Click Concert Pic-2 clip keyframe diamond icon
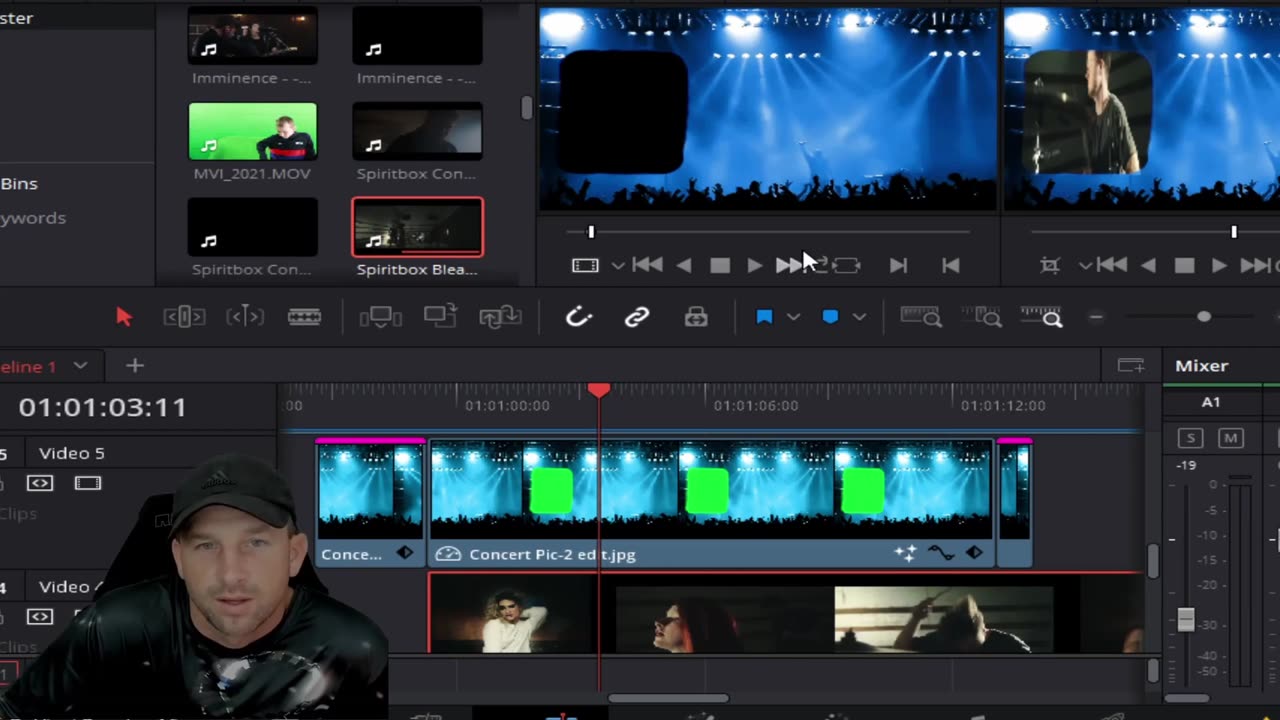The image size is (1280, 720). click(x=974, y=553)
